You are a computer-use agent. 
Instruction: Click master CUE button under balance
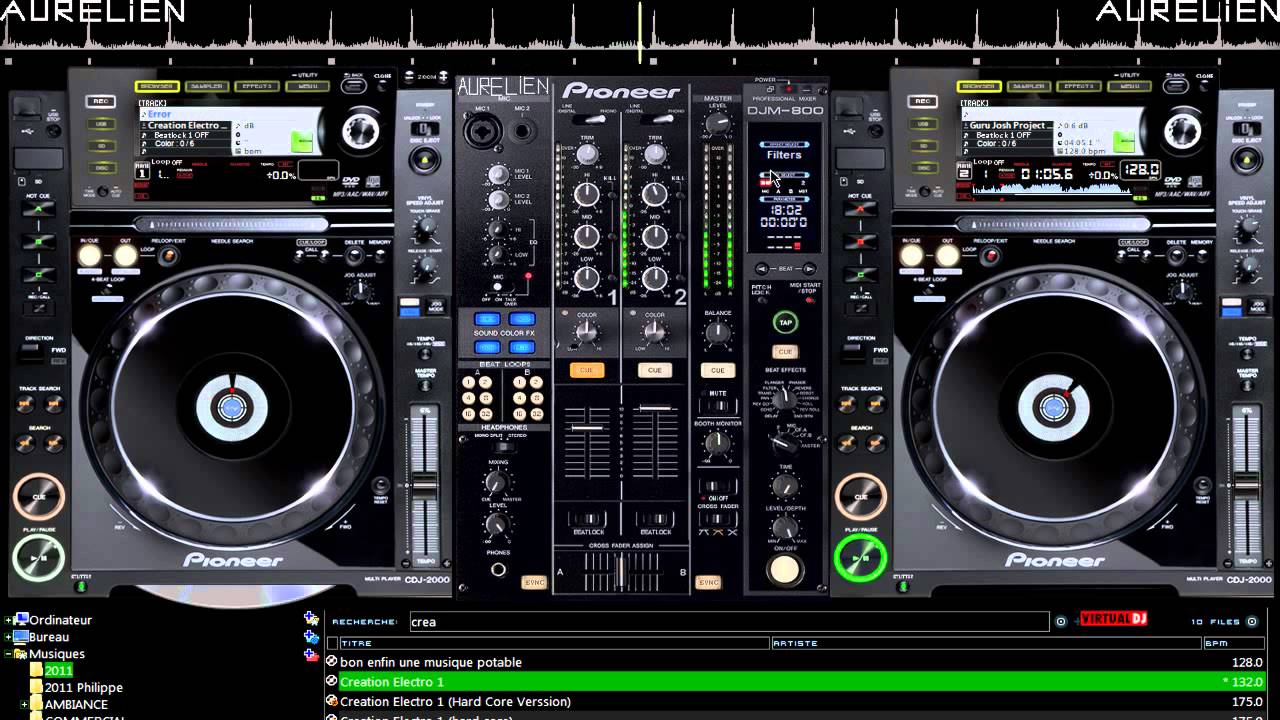(x=717, y=370)
